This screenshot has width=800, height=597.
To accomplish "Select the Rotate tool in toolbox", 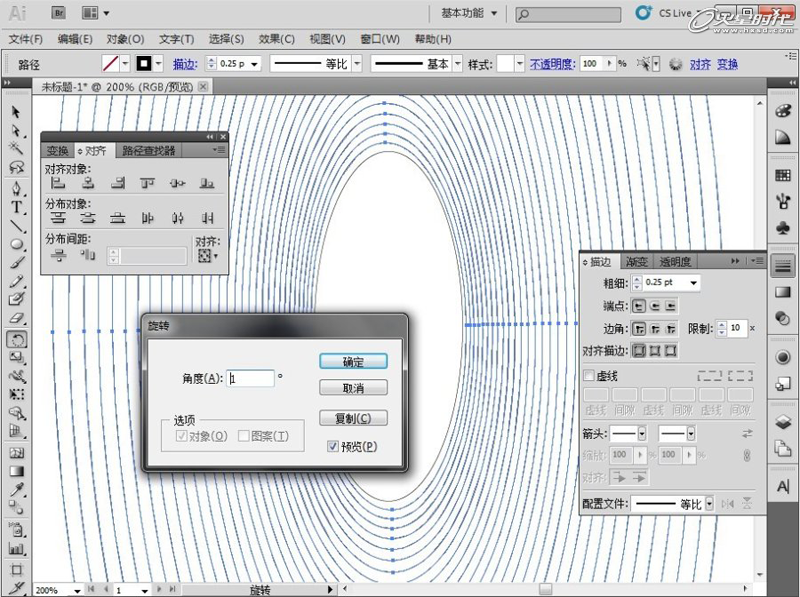I will 17,339.
